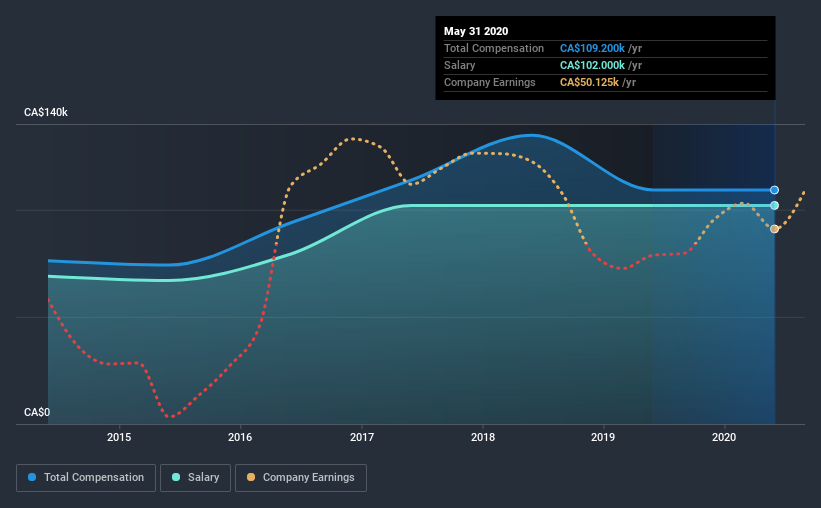
Task: Click the Salary label in tooltip
Action: (460, 65)
